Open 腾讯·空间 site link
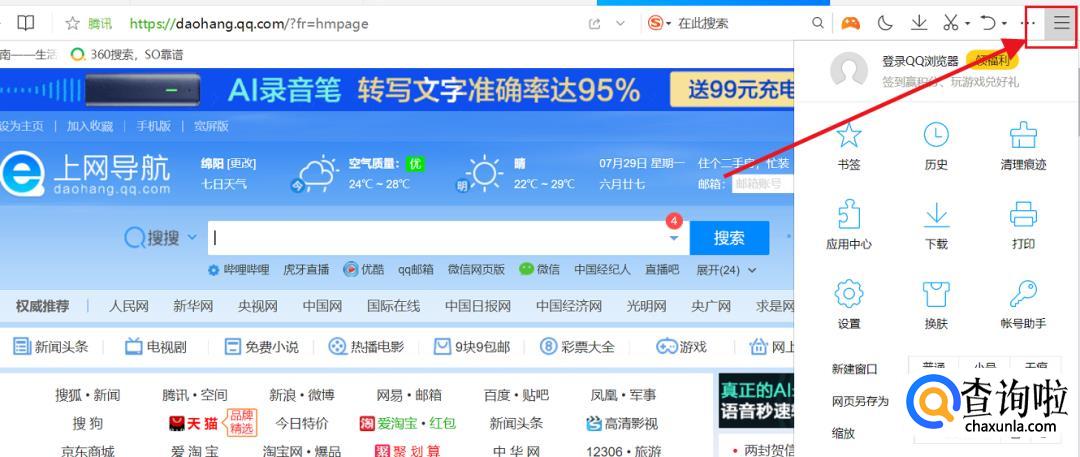 point(195,395)
